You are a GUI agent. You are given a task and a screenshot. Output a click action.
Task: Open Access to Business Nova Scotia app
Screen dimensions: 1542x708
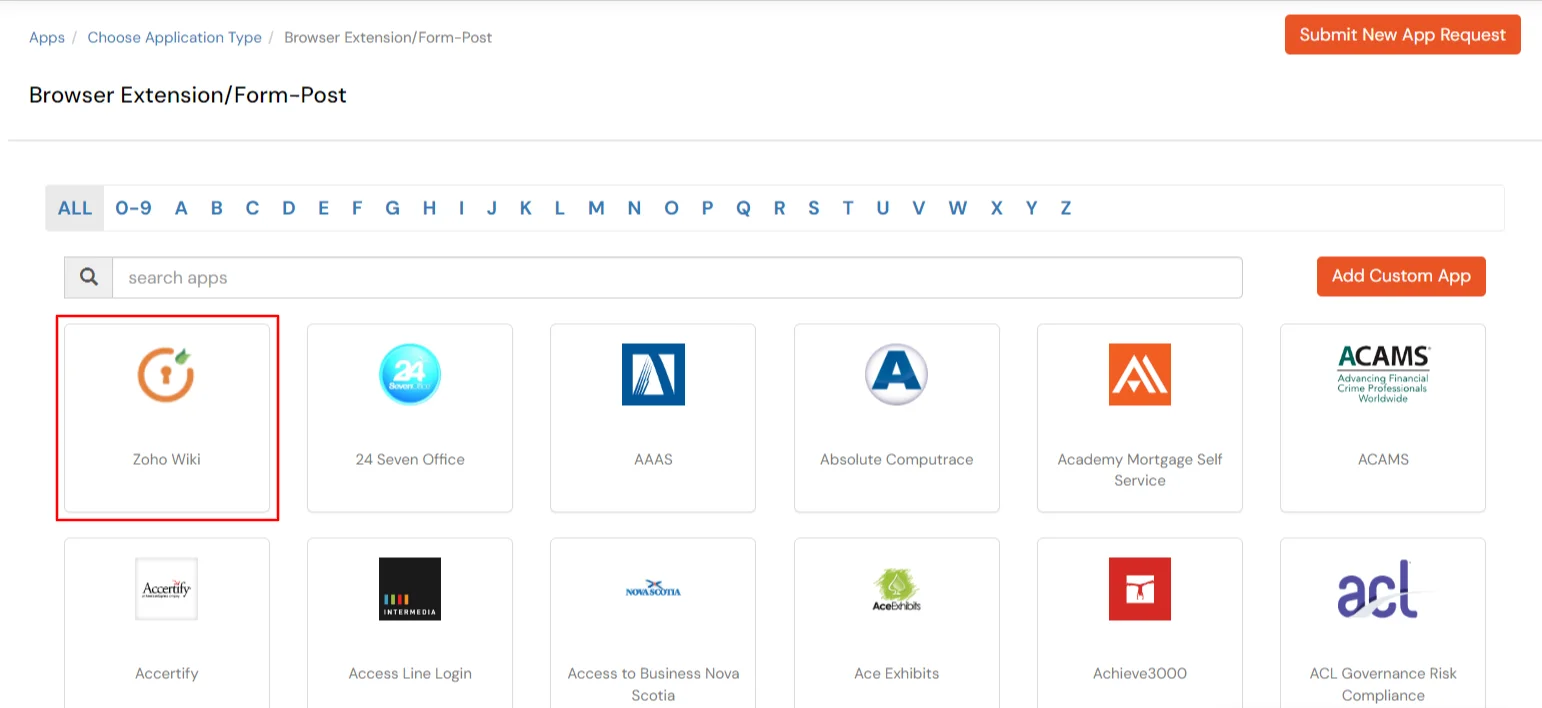pyautogui.click(x=652, y=620)
